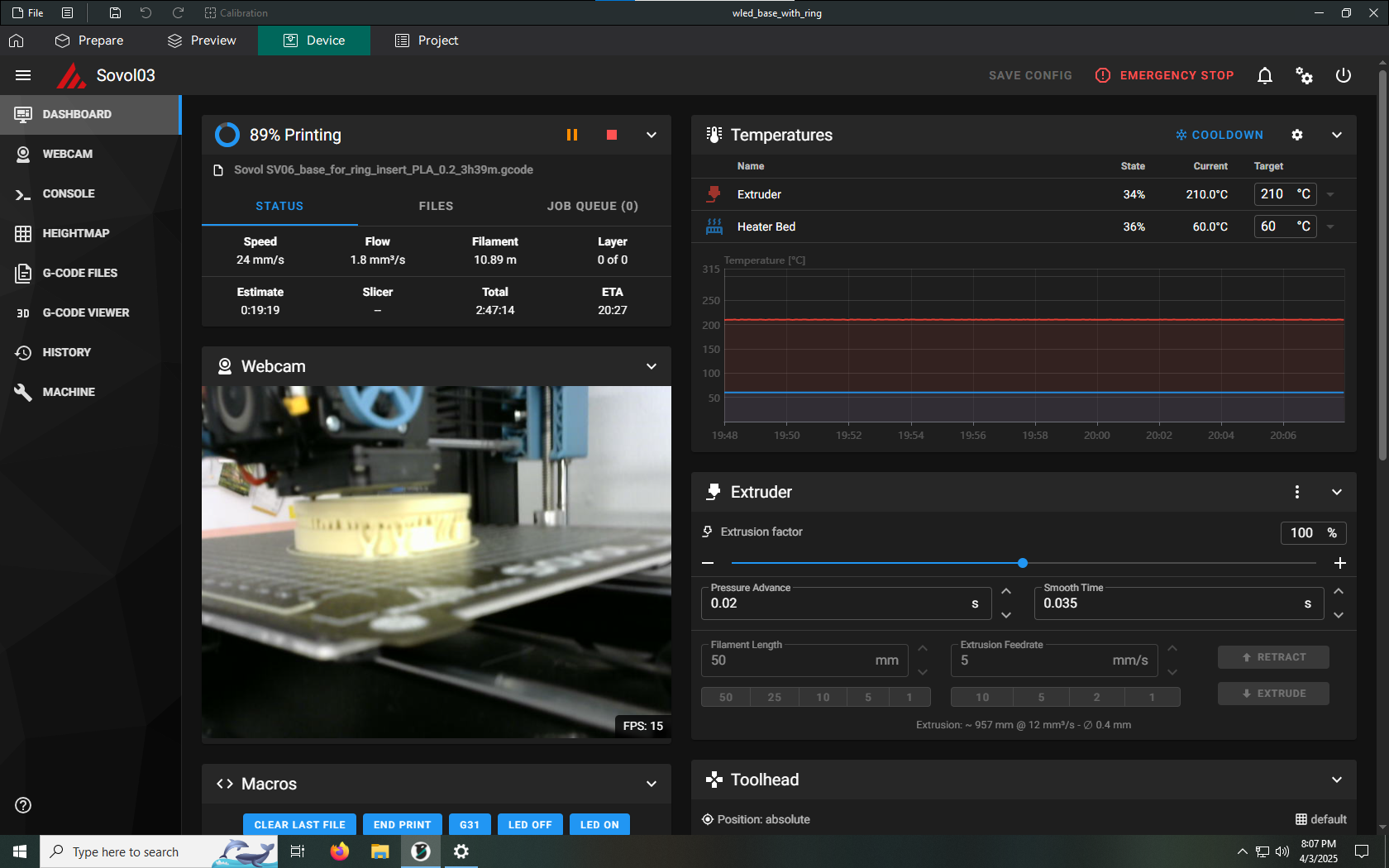Turn the LED off via macro
Image resolution: width=1389 pixels, height=868 pixels.
pyautogui.click(x=529, y=824)
